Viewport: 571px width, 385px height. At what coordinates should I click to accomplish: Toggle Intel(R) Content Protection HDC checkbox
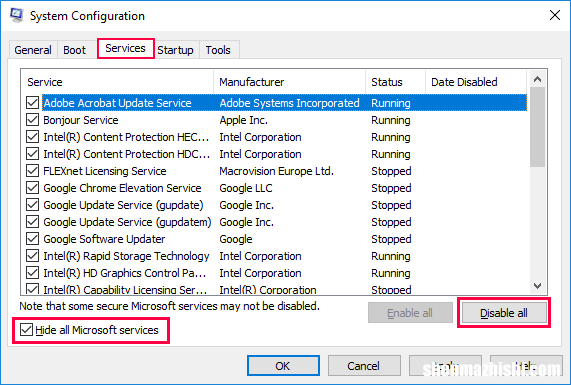point(32,154)
